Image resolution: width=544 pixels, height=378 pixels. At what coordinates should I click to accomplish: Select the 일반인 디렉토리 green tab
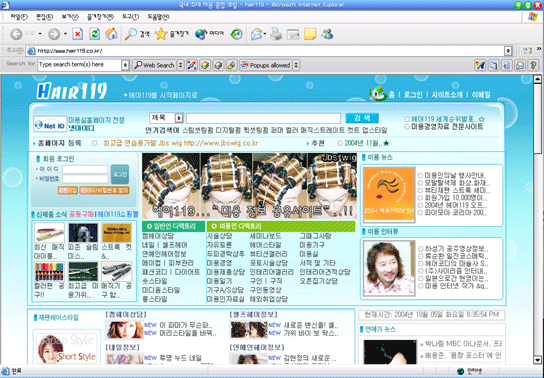point(173,226)
